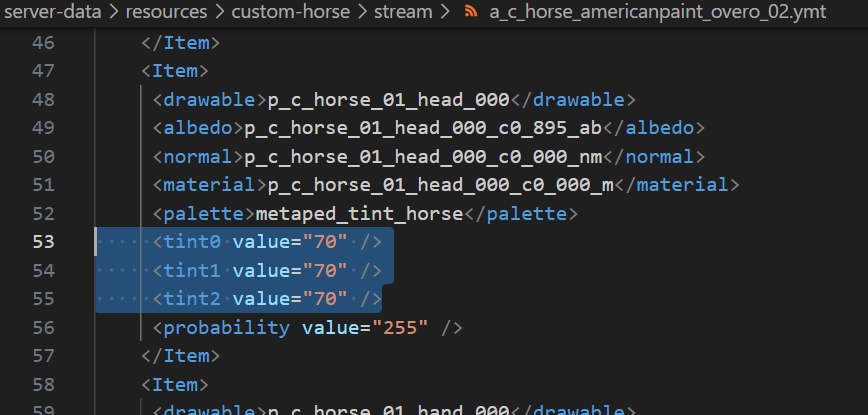Click the closing Item tag on line 57

coord(180,356)
